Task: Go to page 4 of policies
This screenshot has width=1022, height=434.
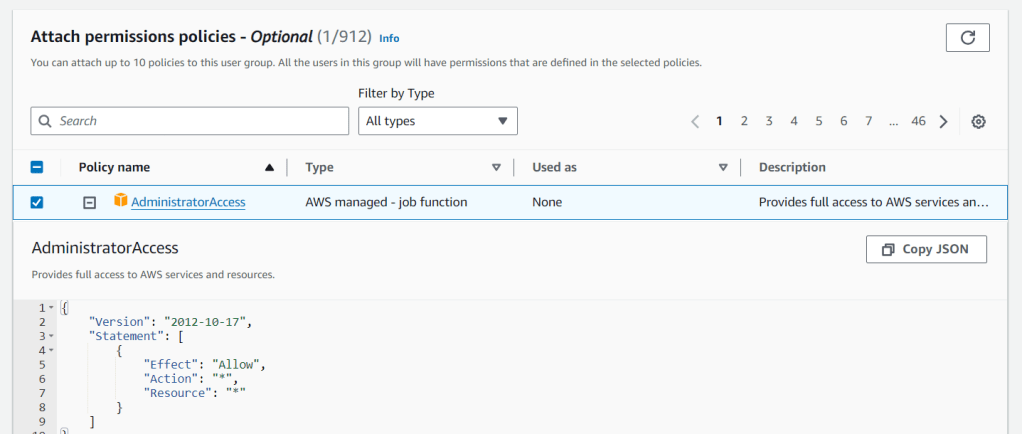Action: [794, 121]
